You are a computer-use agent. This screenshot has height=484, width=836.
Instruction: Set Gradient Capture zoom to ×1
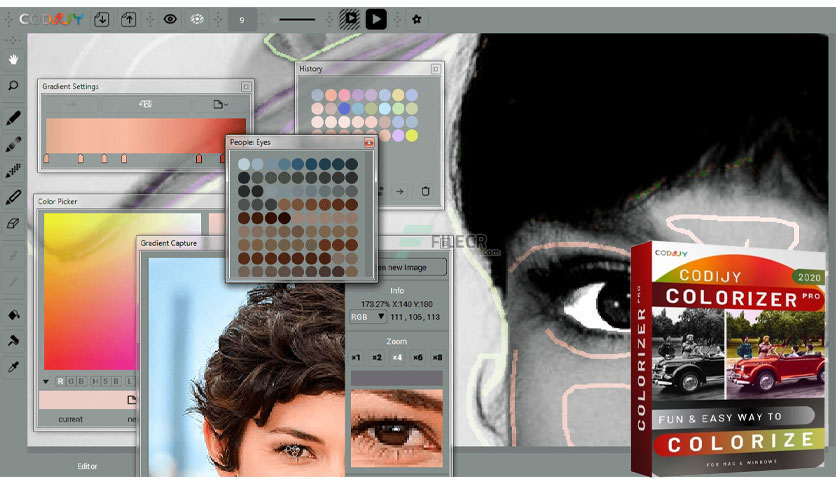click(356, 358)
